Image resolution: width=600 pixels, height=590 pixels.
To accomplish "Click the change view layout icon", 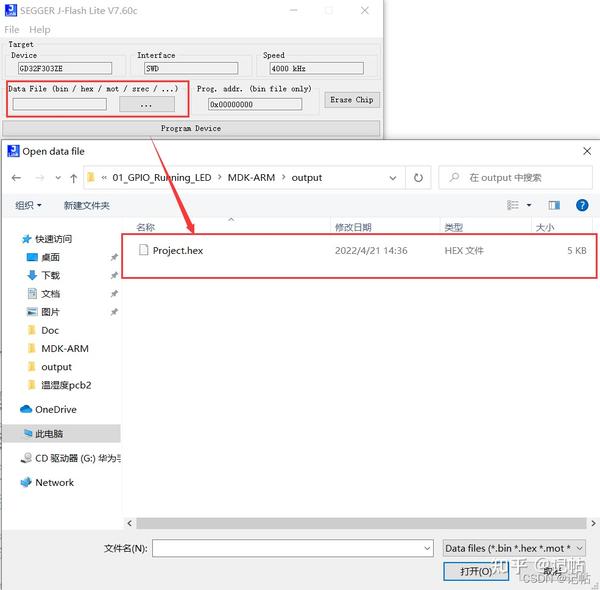I will click(513, 205).
